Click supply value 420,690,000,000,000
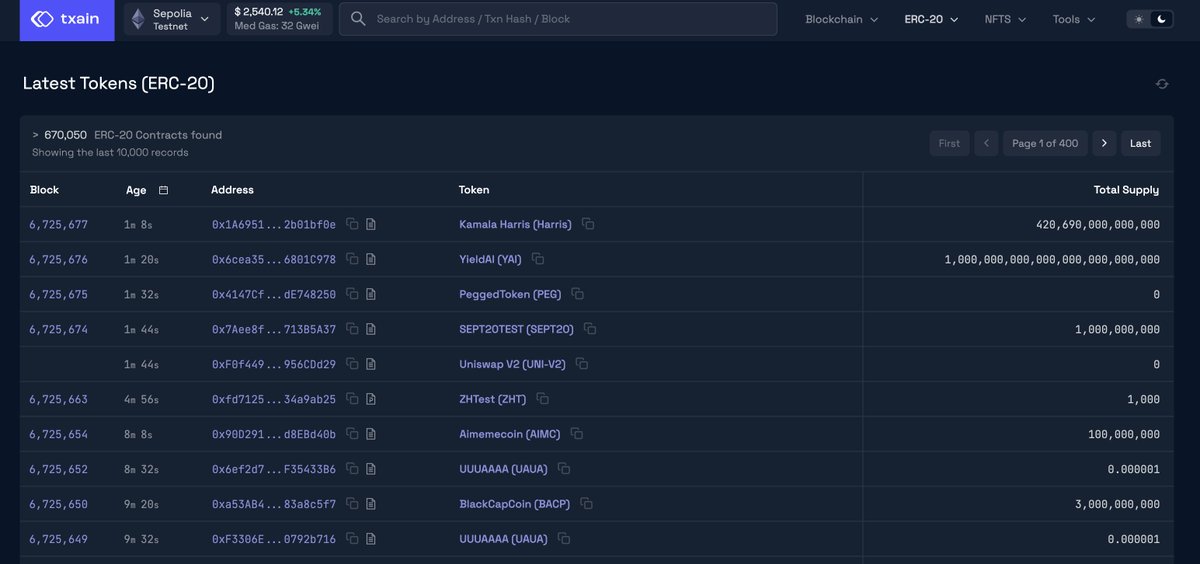The height and width of the screenshot is (564, 1200). (1097, 225)
